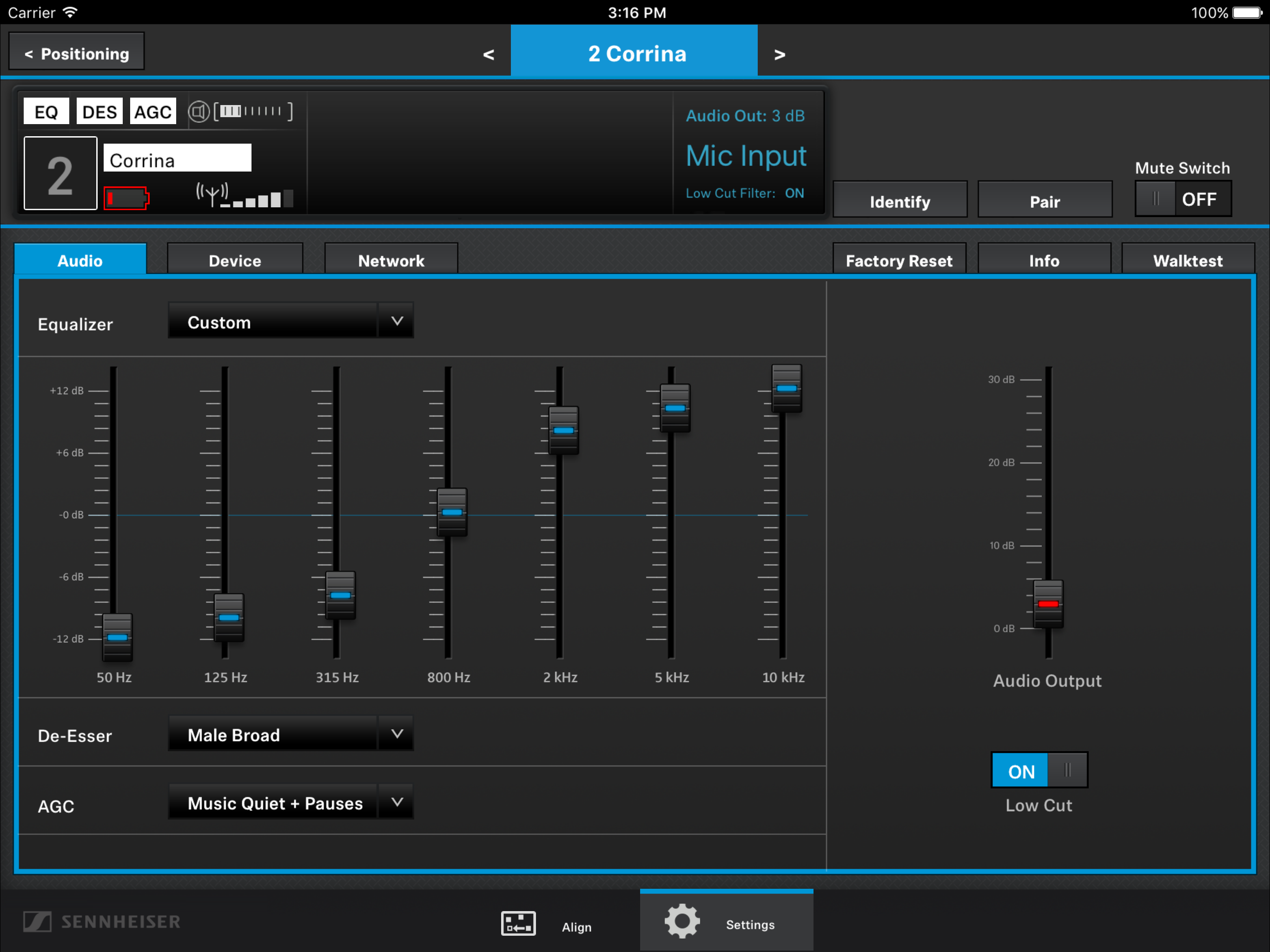This screenshot has height=952, width=1270.
Task: Click the speaker audio level meter icon
Action: click(241, 112)
